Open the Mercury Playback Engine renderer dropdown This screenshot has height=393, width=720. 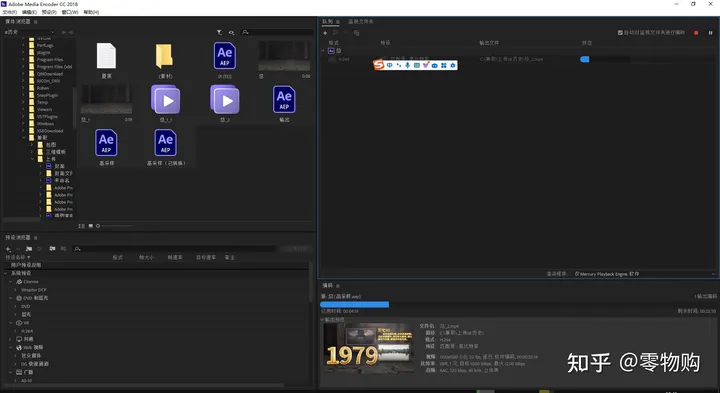645,274
